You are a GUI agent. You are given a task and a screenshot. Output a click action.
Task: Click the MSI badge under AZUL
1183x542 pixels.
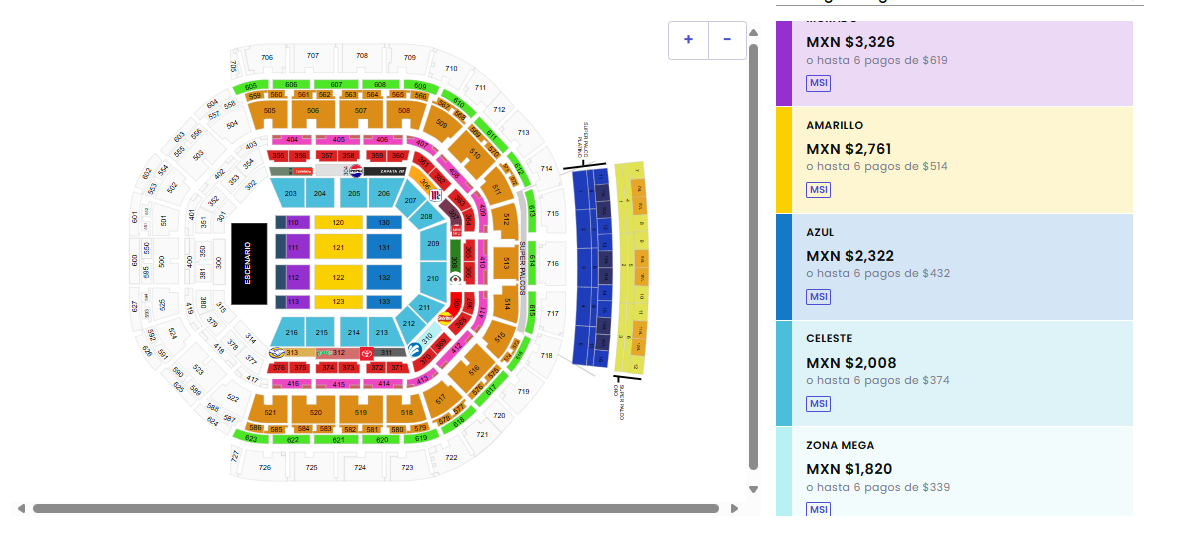click(x=819, y=297)
